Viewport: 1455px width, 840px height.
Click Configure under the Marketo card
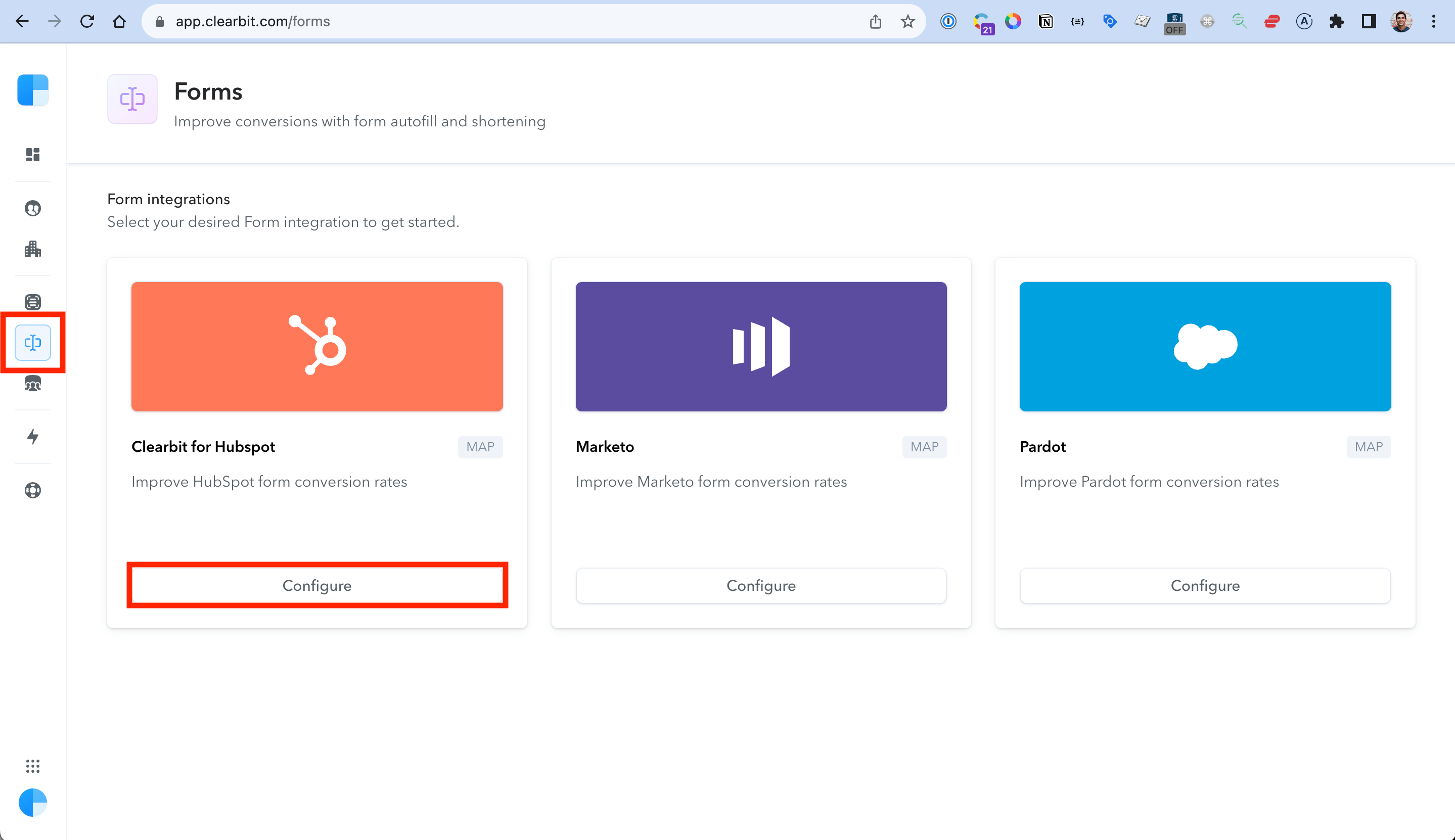(x=760, y=585)
